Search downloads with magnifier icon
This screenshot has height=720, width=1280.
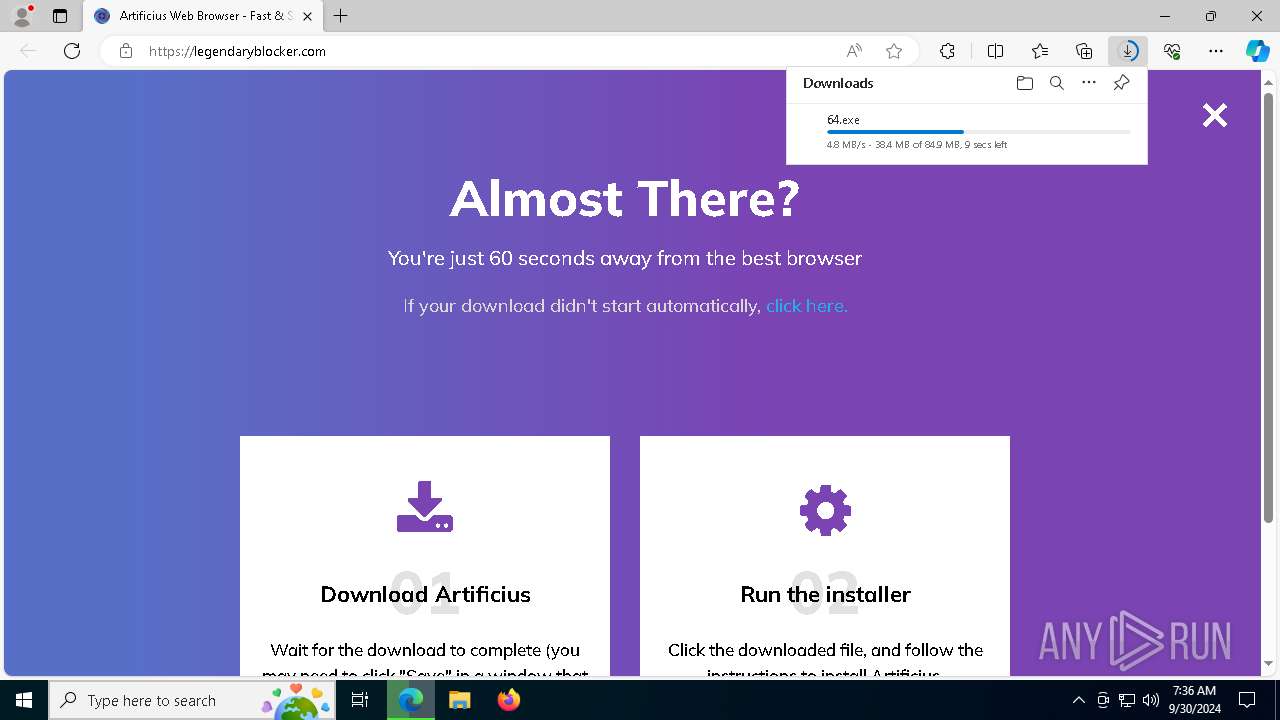(x=1056, y=83)
